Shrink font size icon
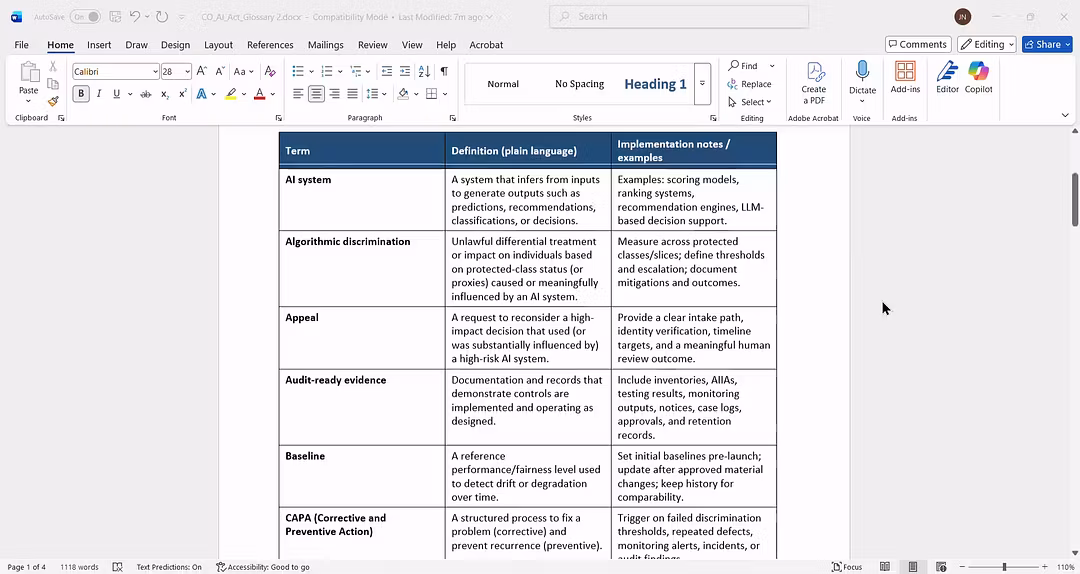This screenshot has height=574, width=1080. (x=220, y=71)
